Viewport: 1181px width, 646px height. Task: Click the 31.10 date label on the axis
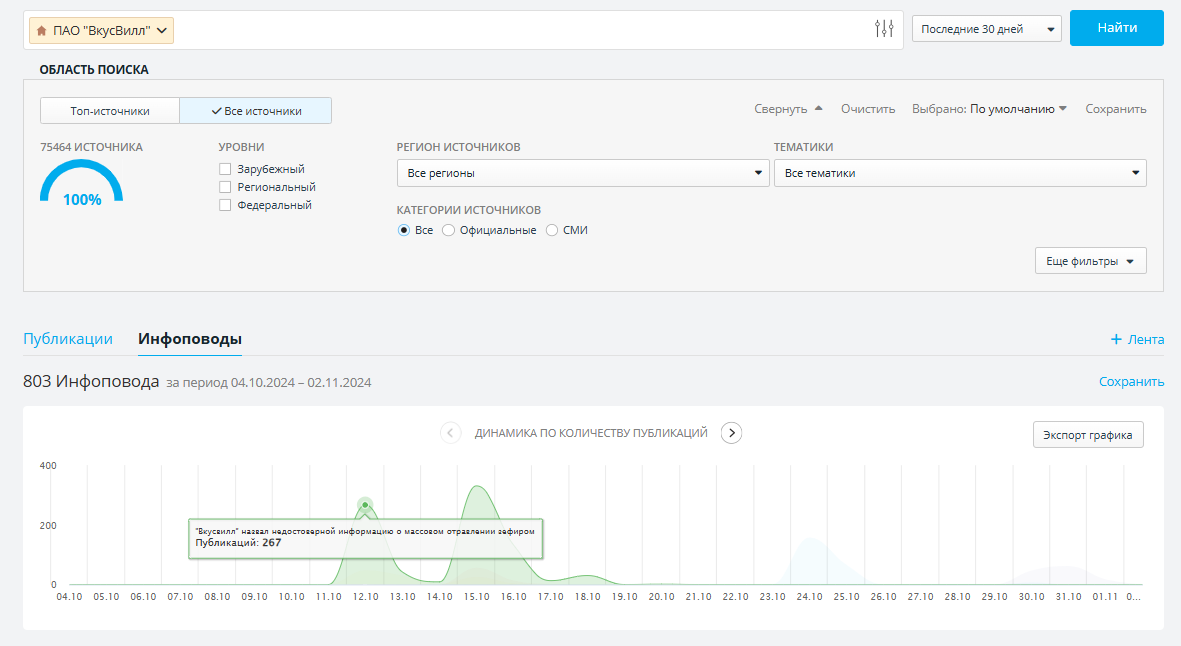[1068, 596]
